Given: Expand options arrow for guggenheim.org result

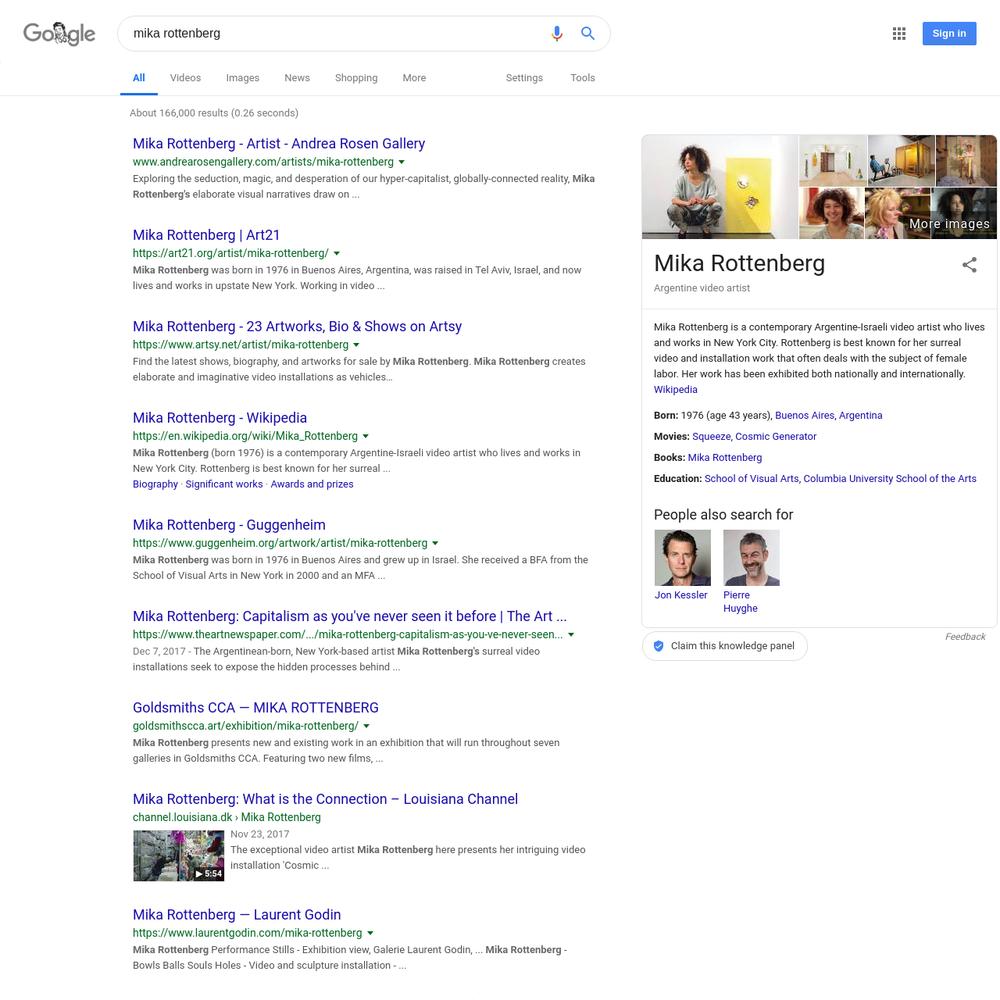Looking at the screenshot, I should tap(435, 543).
